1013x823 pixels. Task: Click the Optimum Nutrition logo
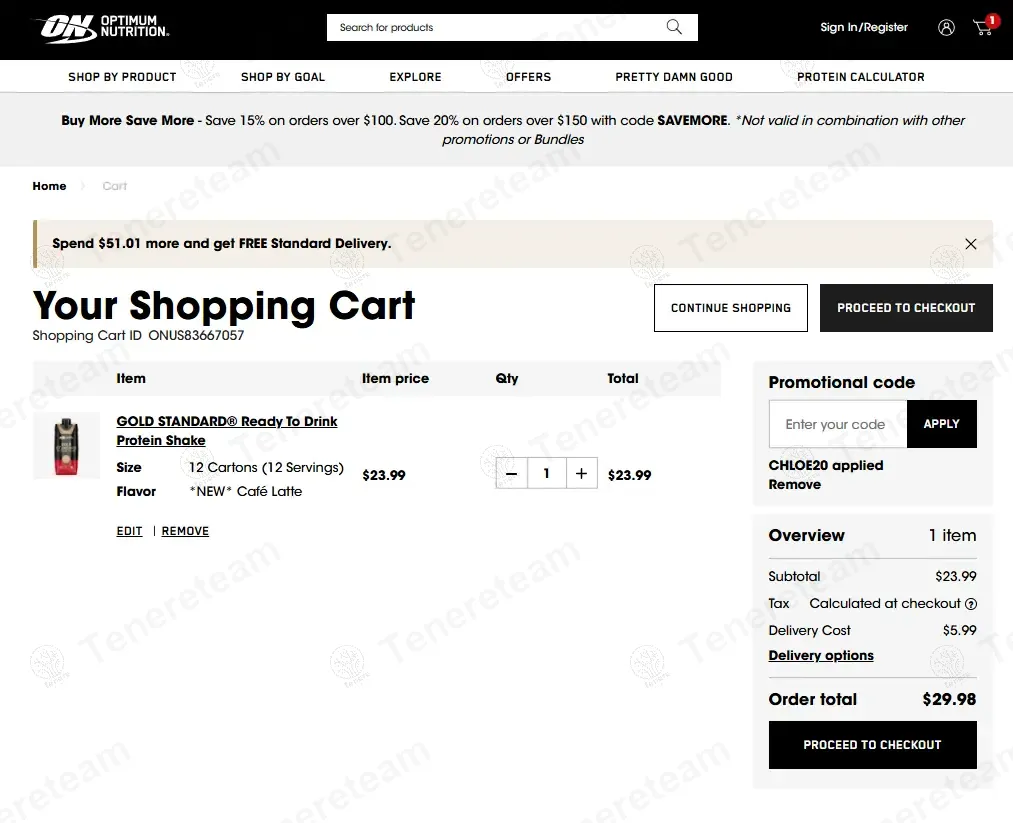[104, 28]
